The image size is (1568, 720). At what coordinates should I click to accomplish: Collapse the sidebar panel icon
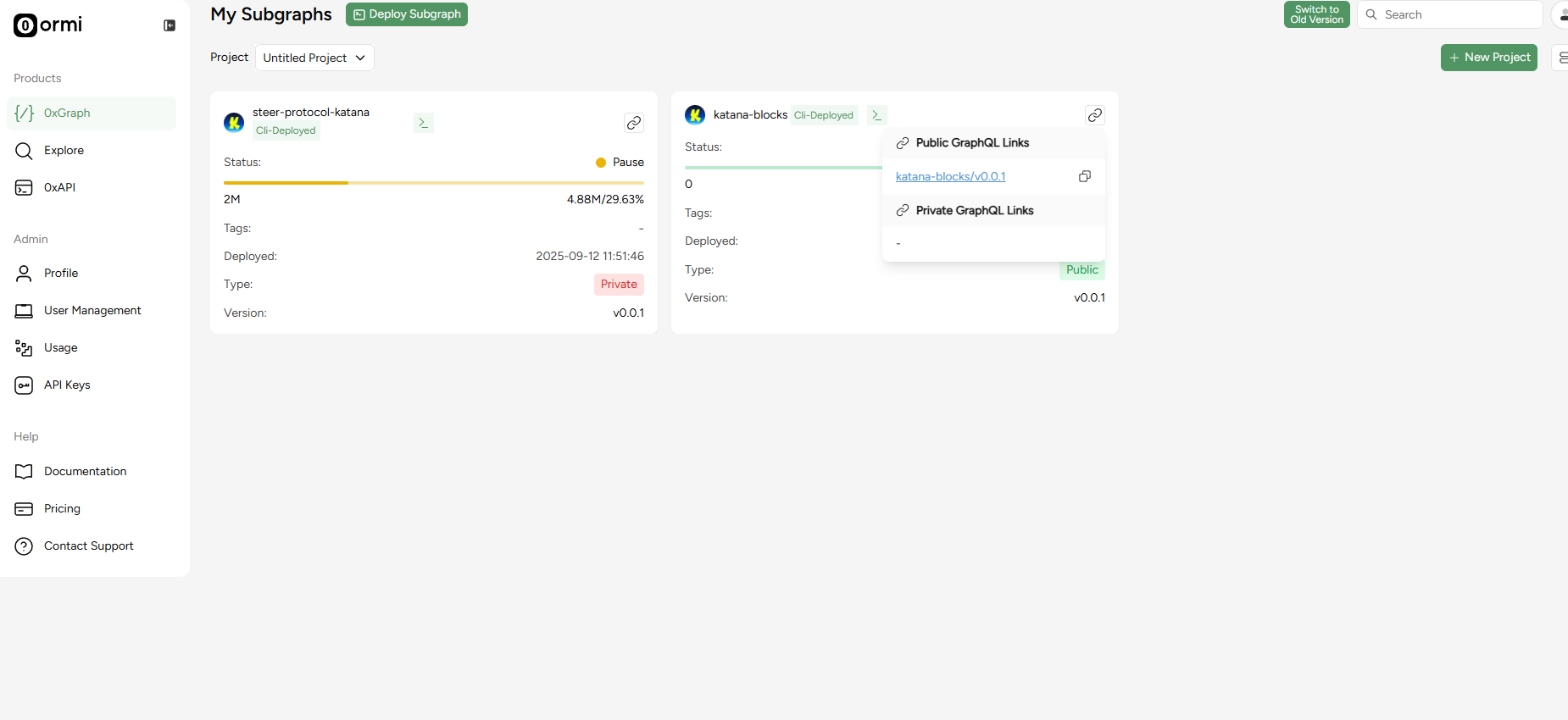pos(170,25)
